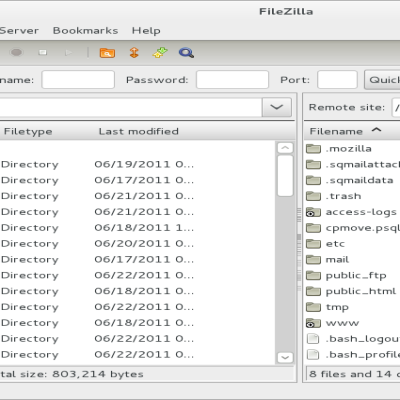400x400 pixels.
Task: Select the etc folder icon
Action: (x=313, y=243)
